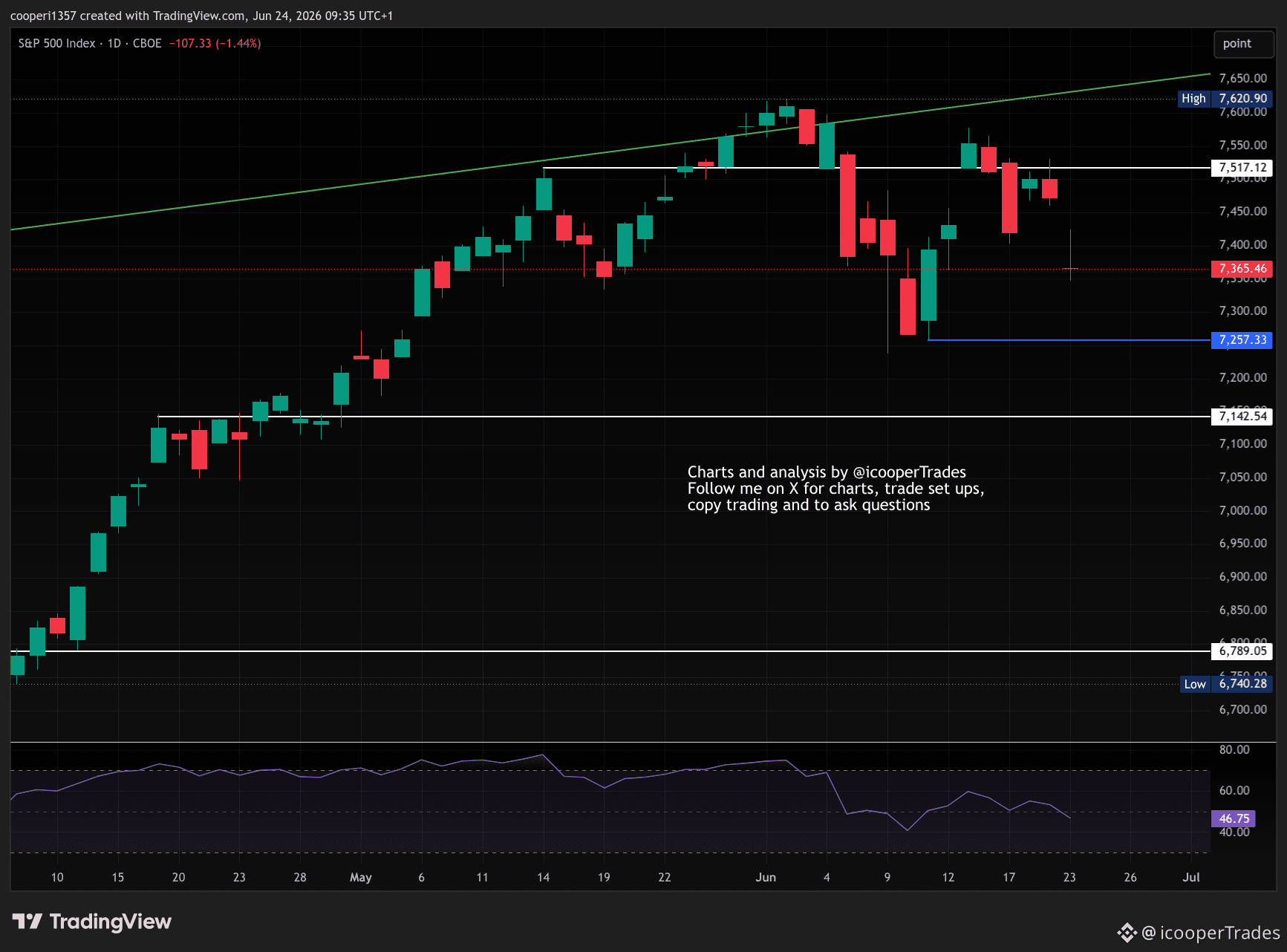Click the "Jun" label on the time axis
Screen dimensions: 1287x952
pyautogui.click(x=766, y=877)
